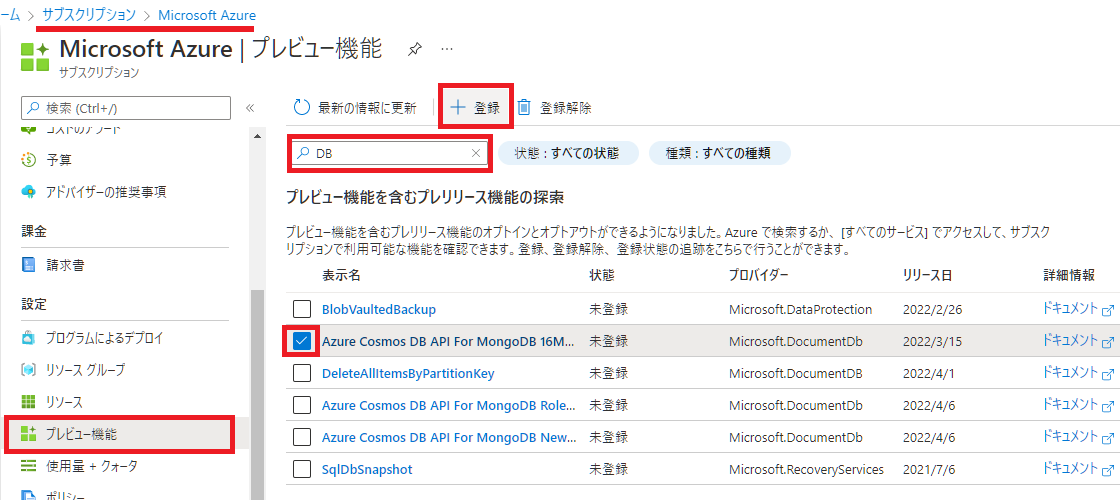Image resolution: width=1120 pixels, height=500 pixels.
Task: Open ドキュメント link for BlobVaultedBackup
Action: pyautogui.click(x=1070, y=309)
